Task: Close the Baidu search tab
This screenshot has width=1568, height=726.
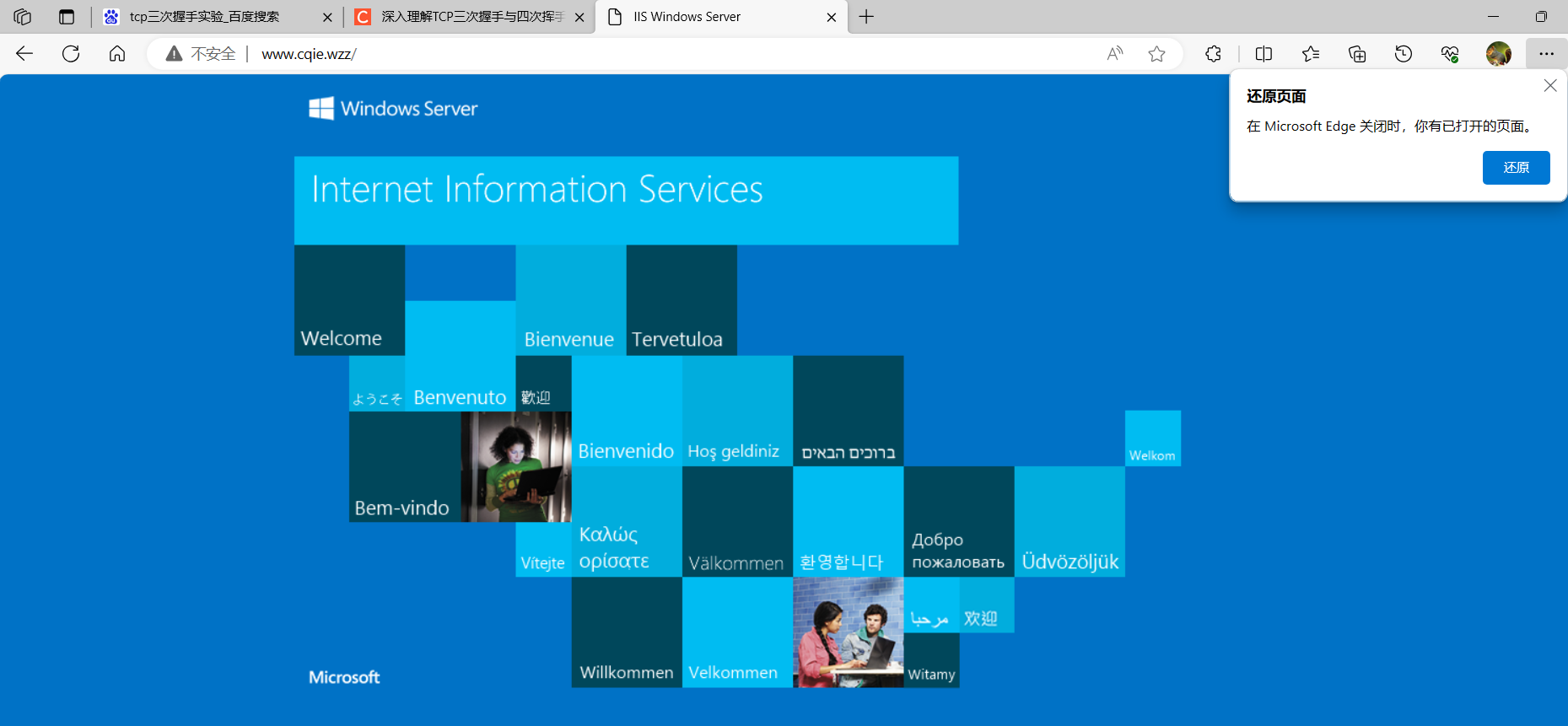Action: pos(327,17)
